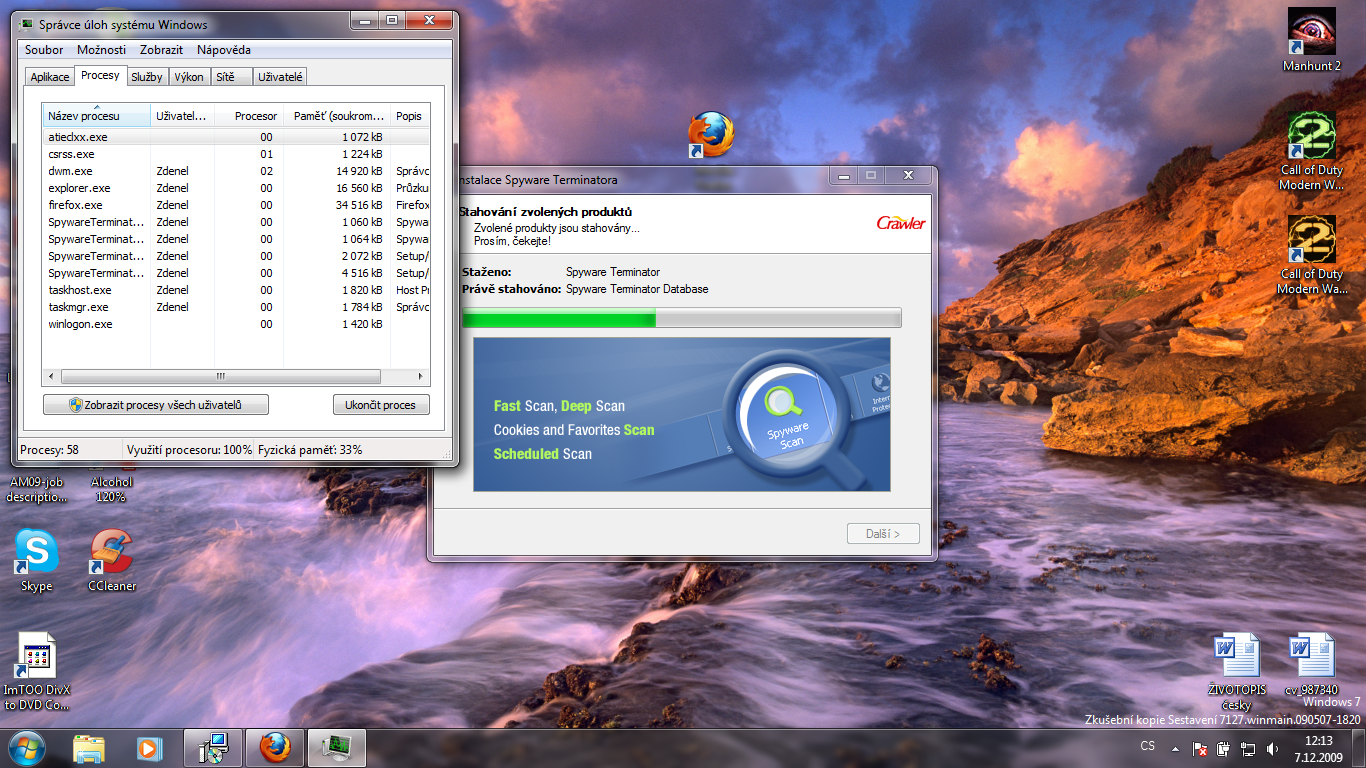
Task: Open the Nápověda menu
Action: [224, 50]
